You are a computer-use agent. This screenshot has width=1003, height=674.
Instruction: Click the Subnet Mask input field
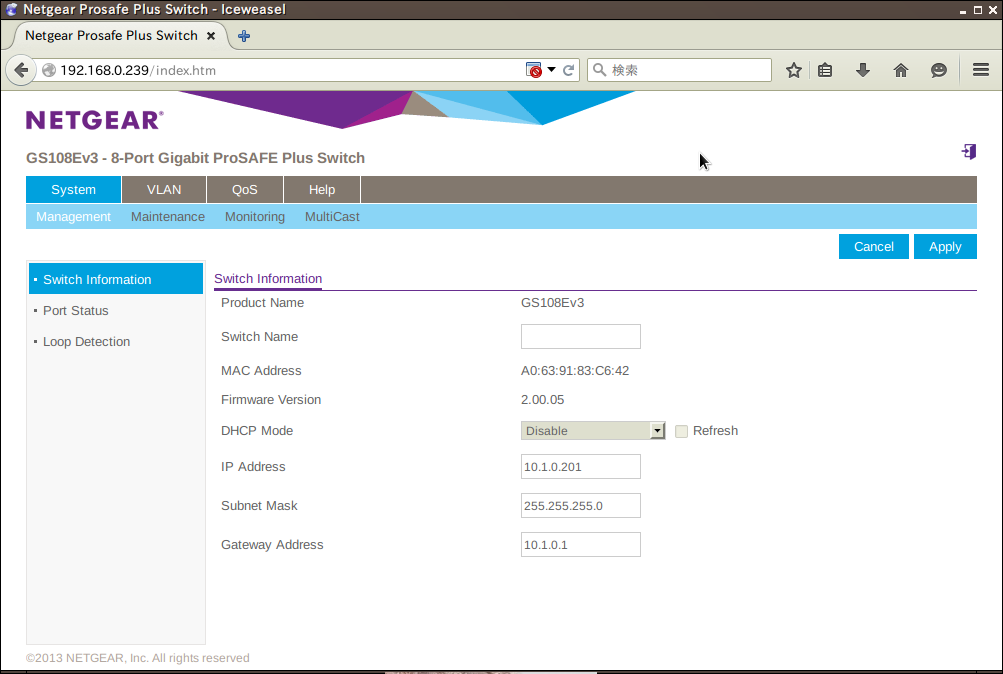581,506
